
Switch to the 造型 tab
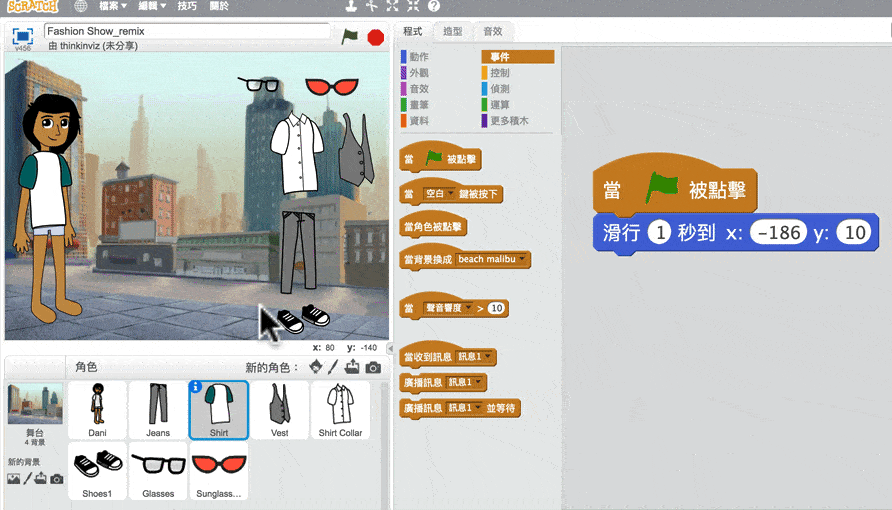pyautogui.click(x=453, y=31)
